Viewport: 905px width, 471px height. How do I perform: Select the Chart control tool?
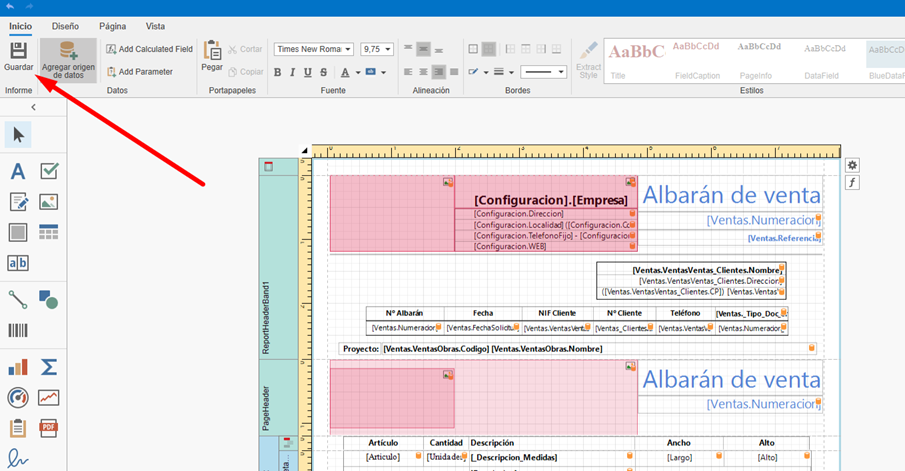pyautogui.click(x=18, y=367)
